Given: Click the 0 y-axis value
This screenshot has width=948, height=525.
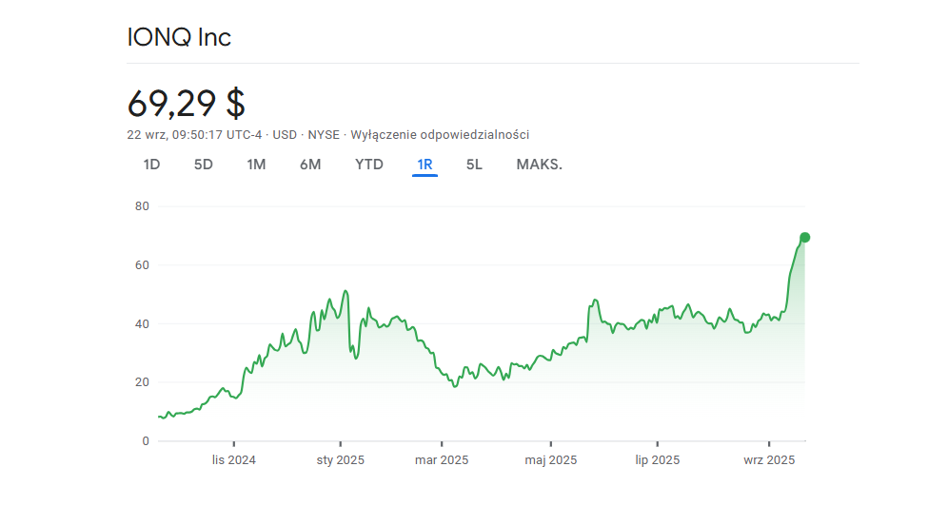Looking at the screenshot, I should click(x=146, y=441).
